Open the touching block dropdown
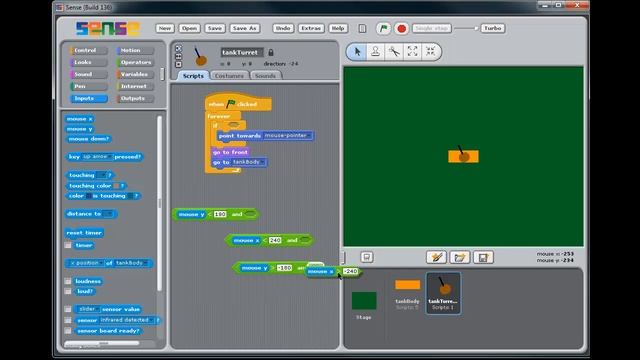This screenshot has width=640, height=360. [x=101, y=175]
